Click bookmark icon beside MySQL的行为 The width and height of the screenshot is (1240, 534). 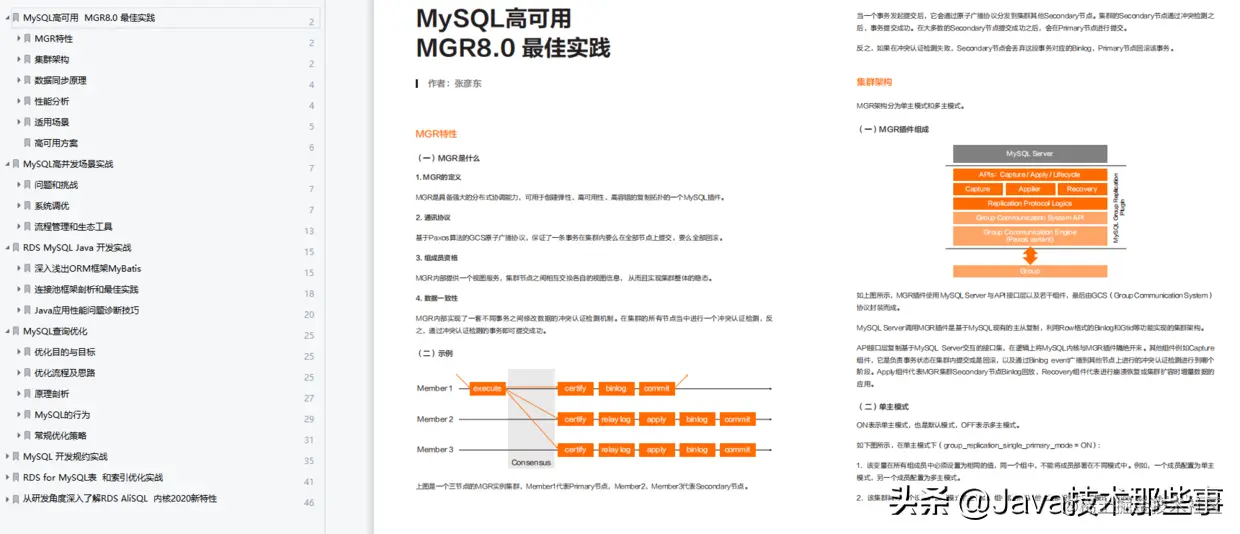28,415
